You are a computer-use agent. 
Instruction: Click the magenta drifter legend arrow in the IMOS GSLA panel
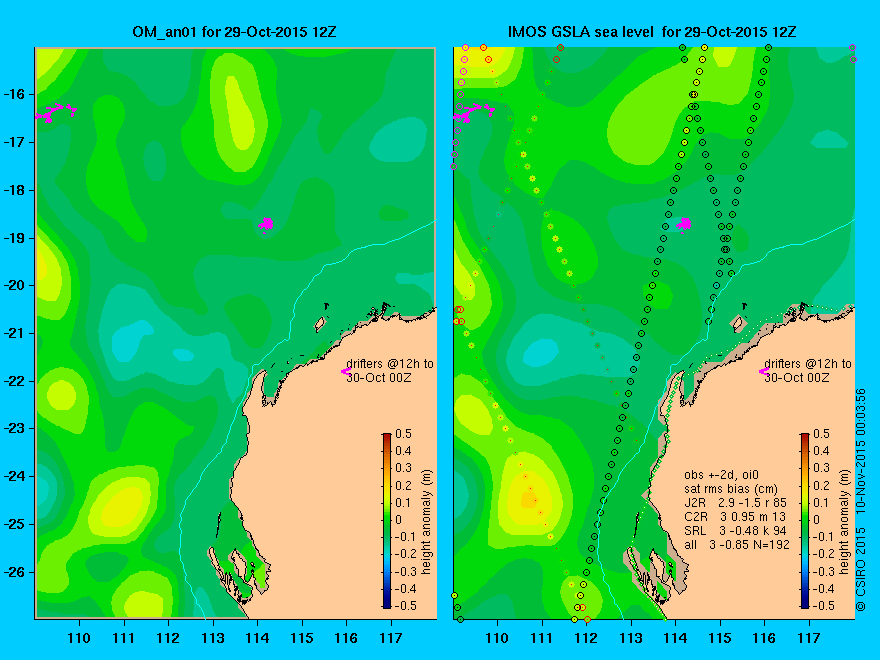764,371
